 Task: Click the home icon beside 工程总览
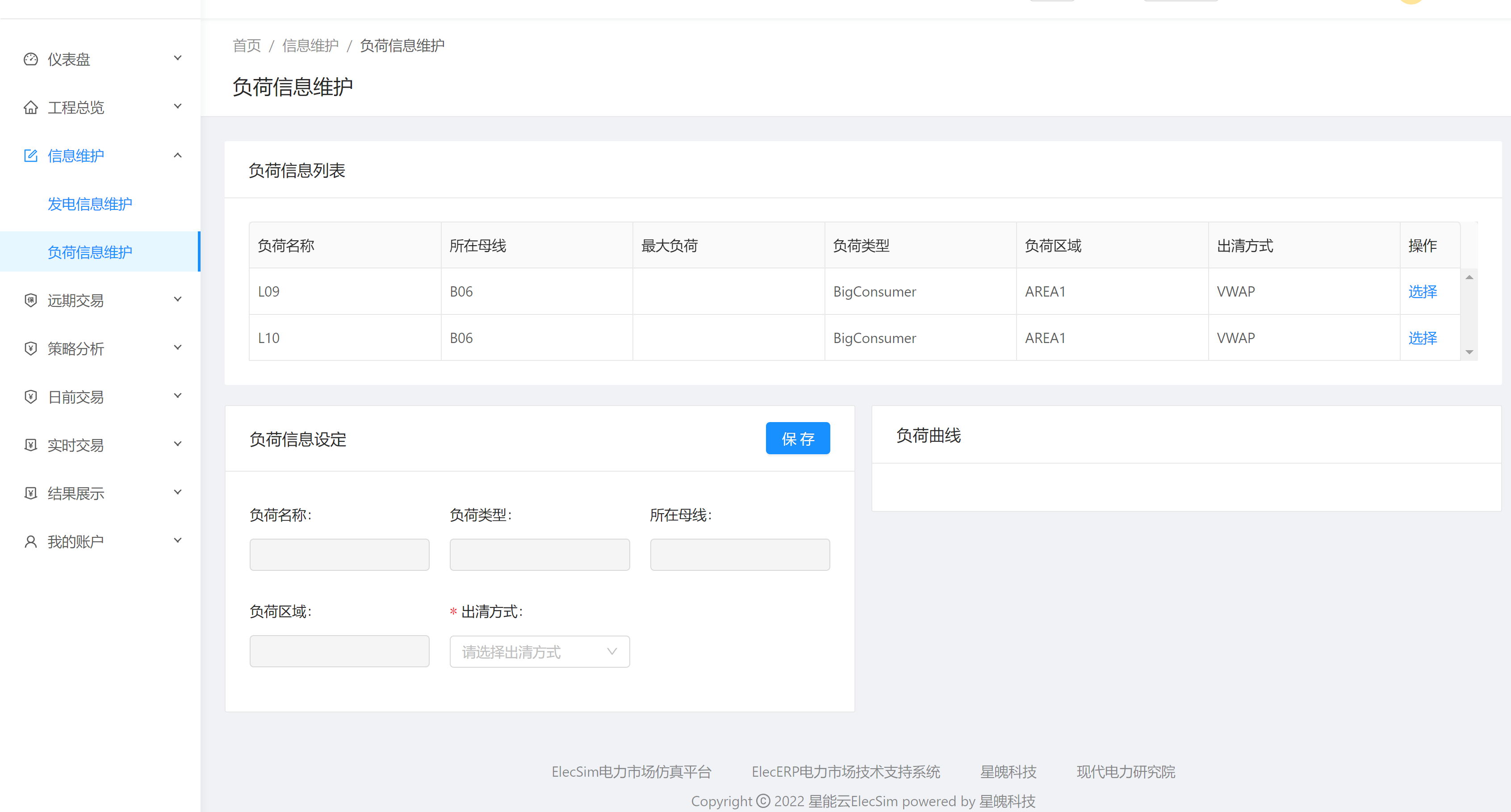tap(30, 107)
